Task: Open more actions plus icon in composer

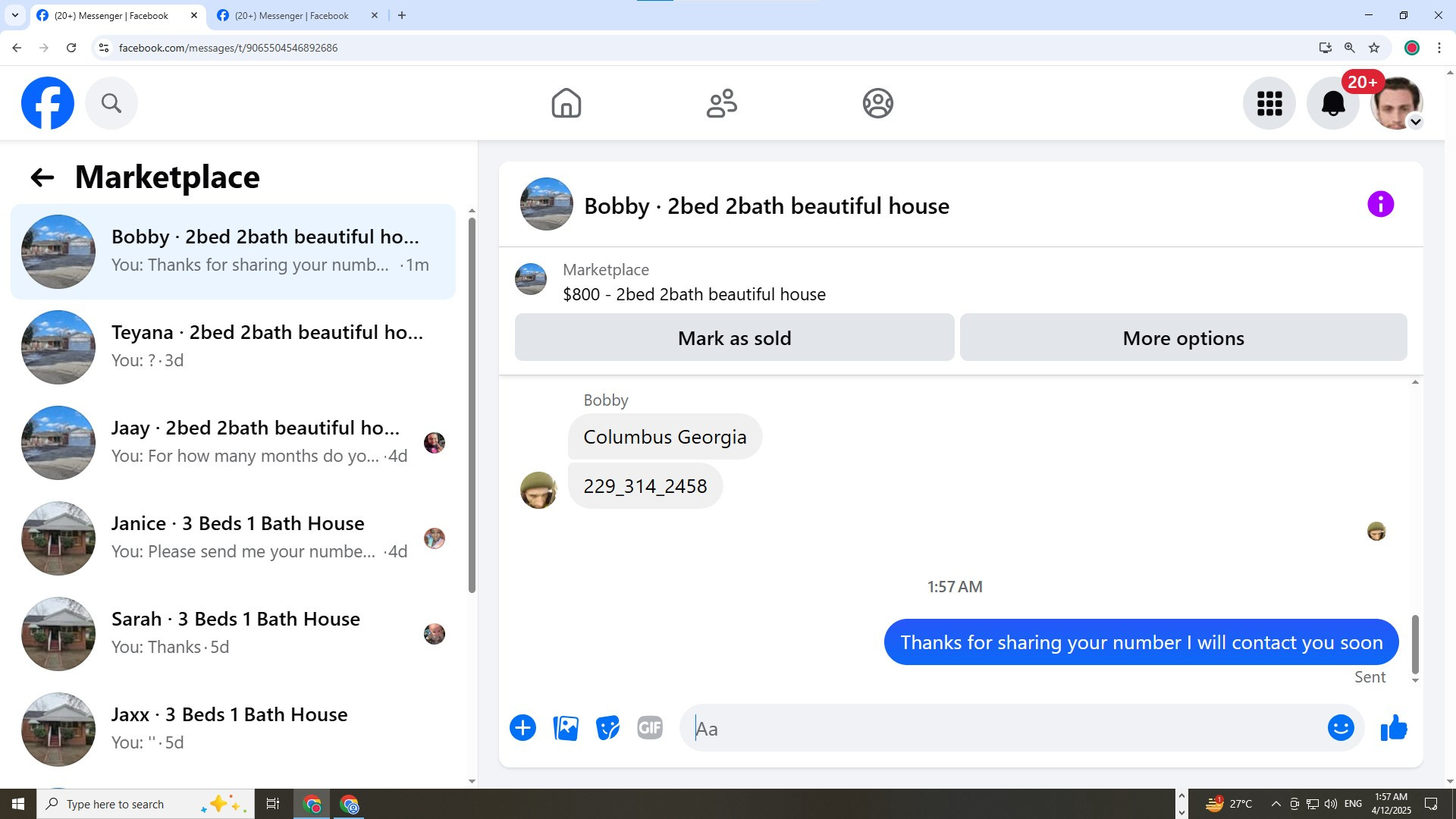Action: pos(523,728)
